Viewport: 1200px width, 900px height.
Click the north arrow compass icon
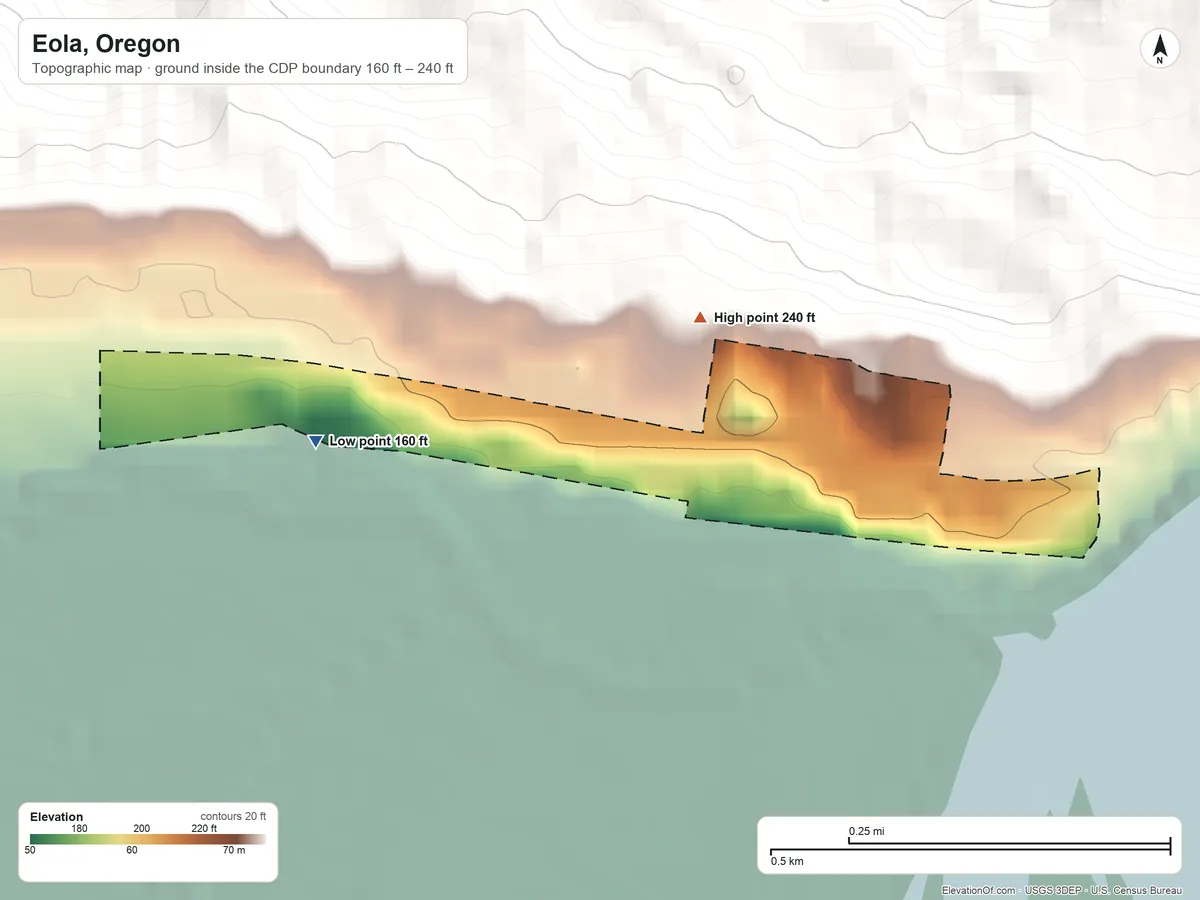click(1159, 49)
